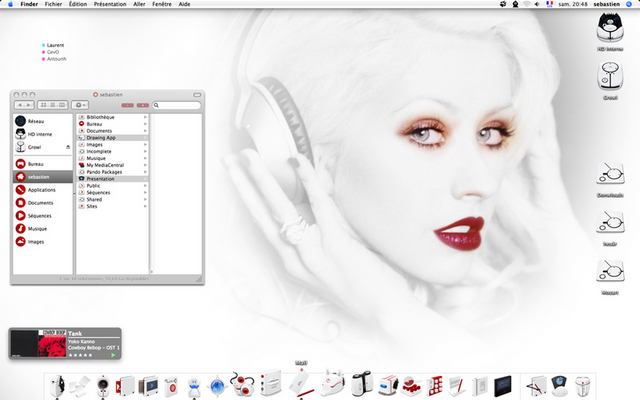640x400 pixels.
Task: Open the Édition menu
Action: (x=78, y=4)
